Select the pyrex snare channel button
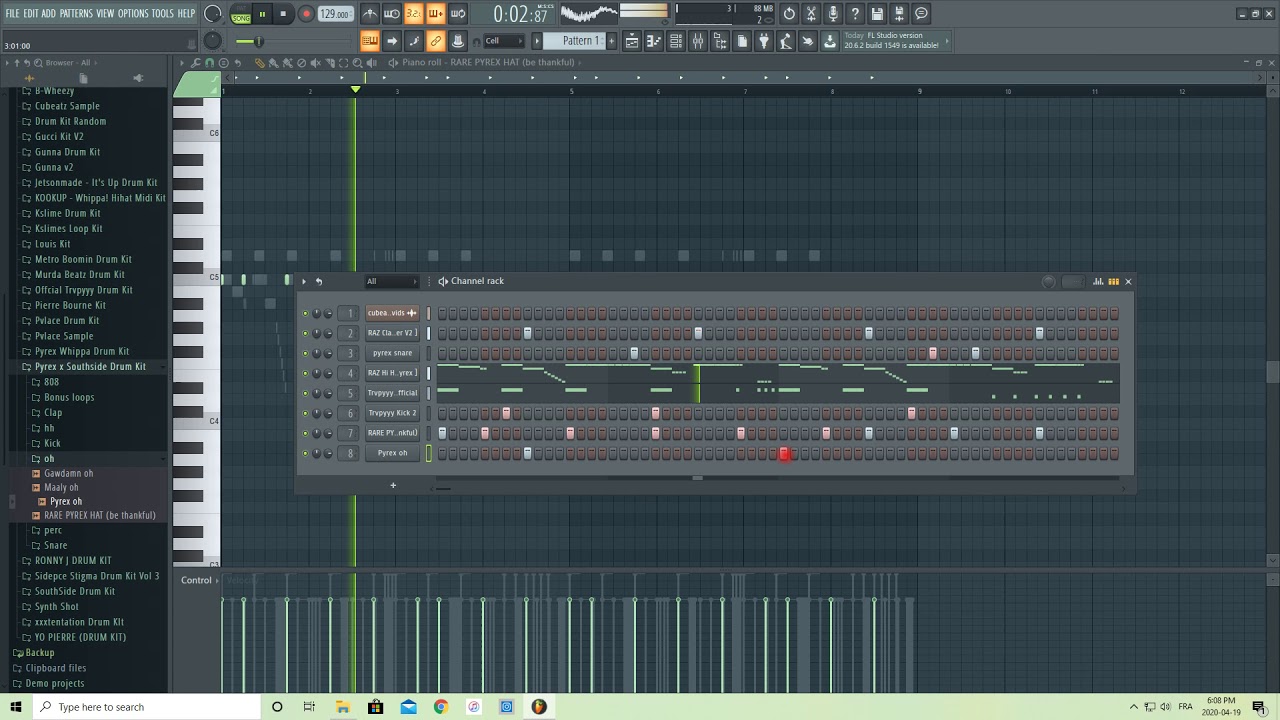This screenshot has width=1280, height=720. [392, 353]
